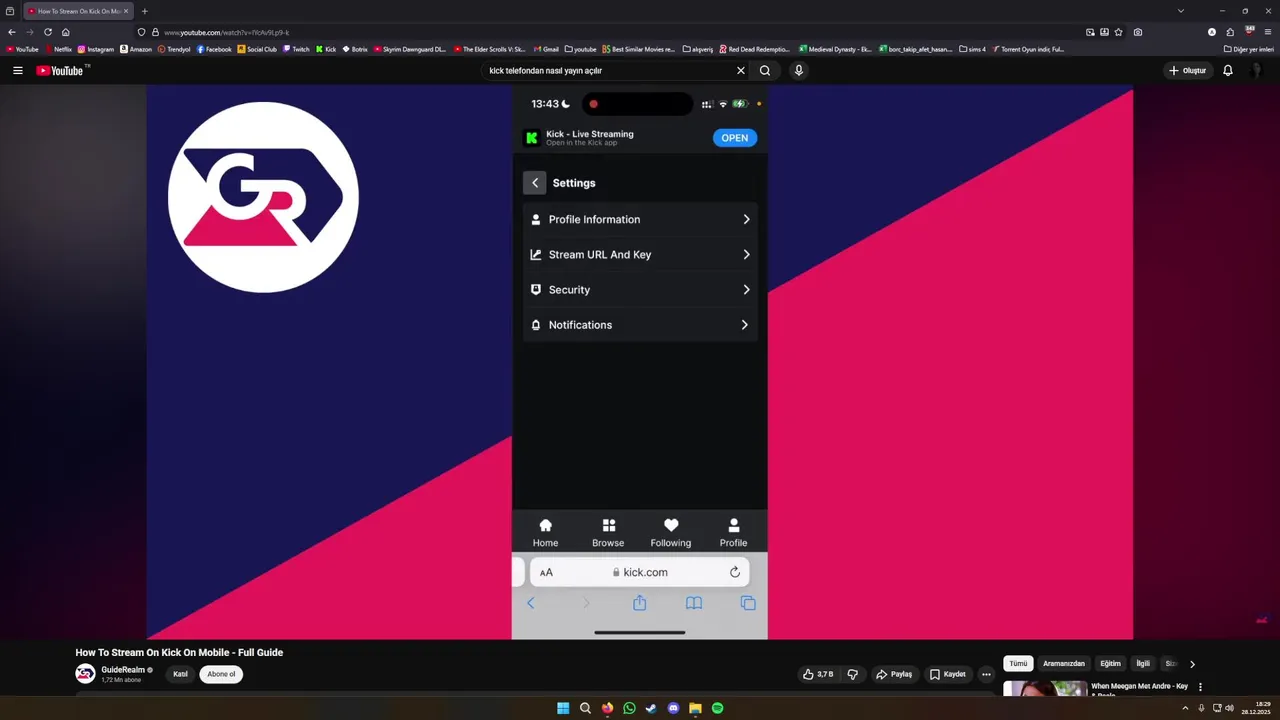Screen dimensions: 1280x720
Task: Open the taskbar search icon
Action: (x=585, y=708)
